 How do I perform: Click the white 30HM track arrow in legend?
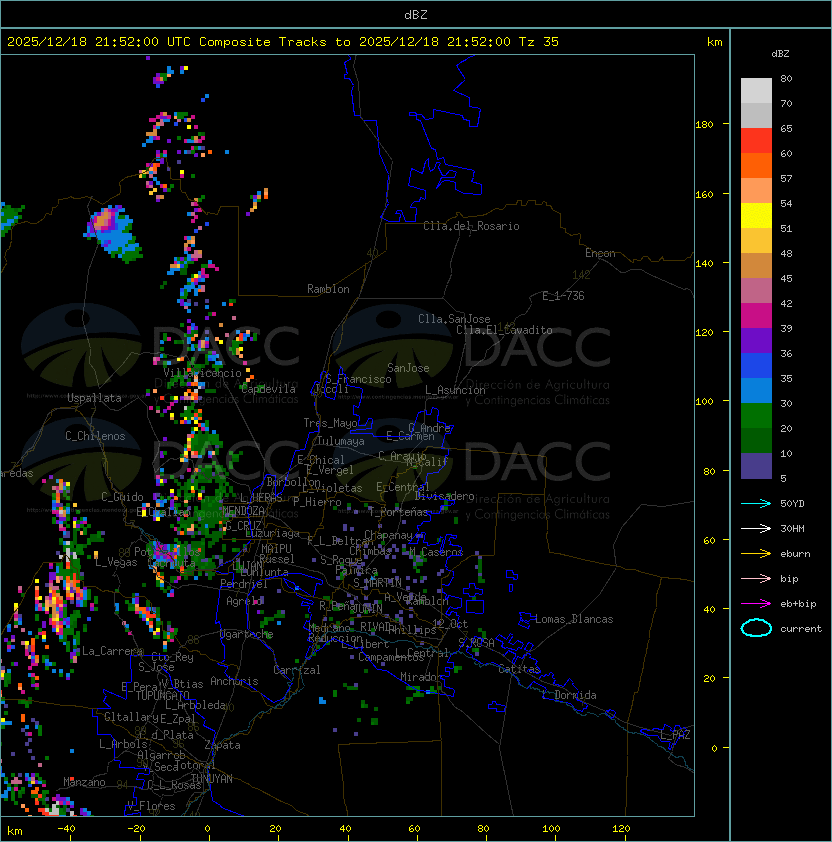[x=756, y=528]
